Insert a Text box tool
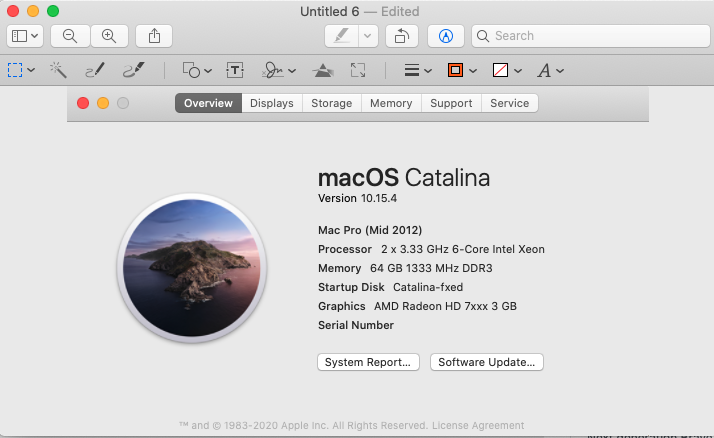 coord(235,70)
